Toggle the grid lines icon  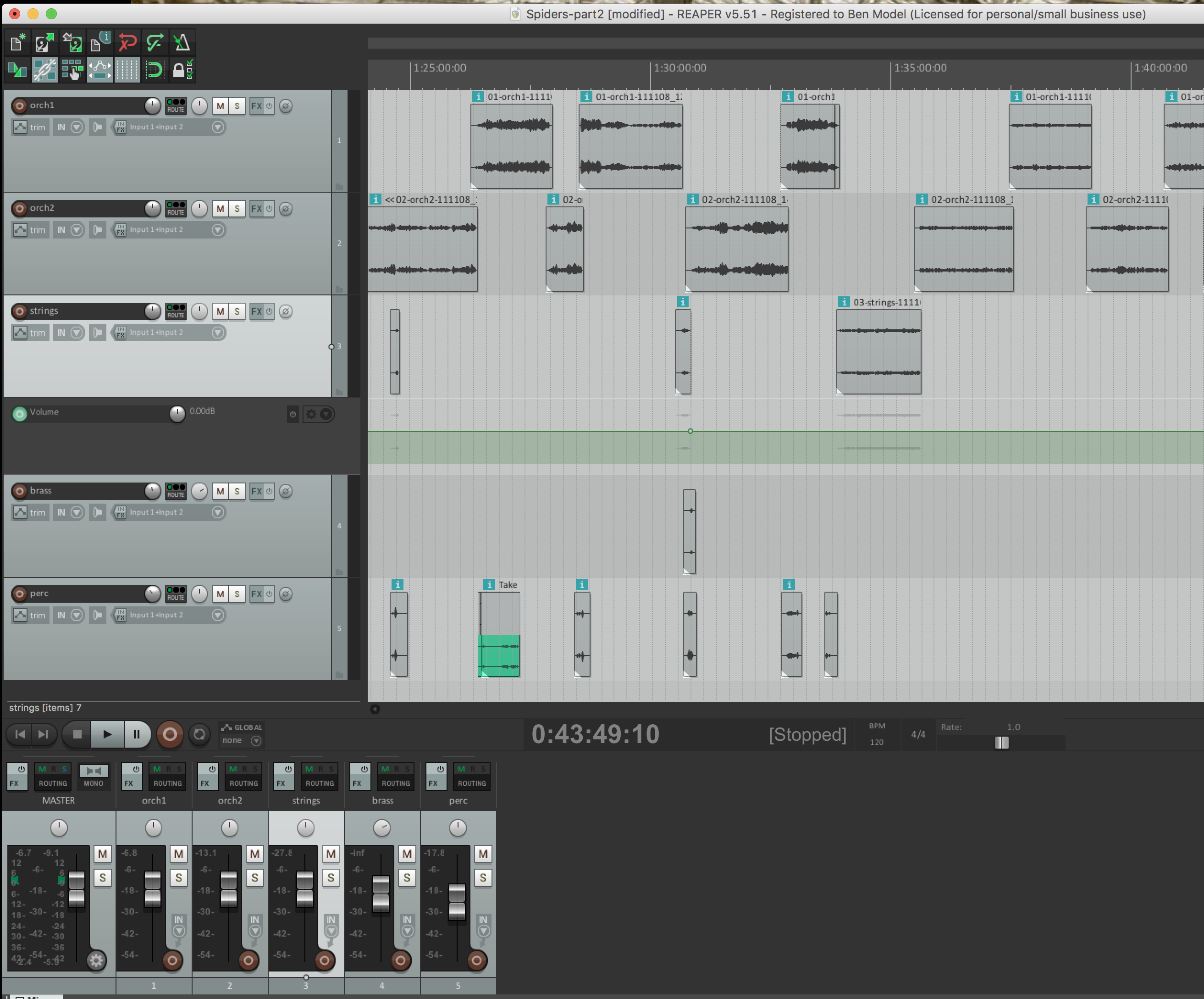(x=127, y=70)
